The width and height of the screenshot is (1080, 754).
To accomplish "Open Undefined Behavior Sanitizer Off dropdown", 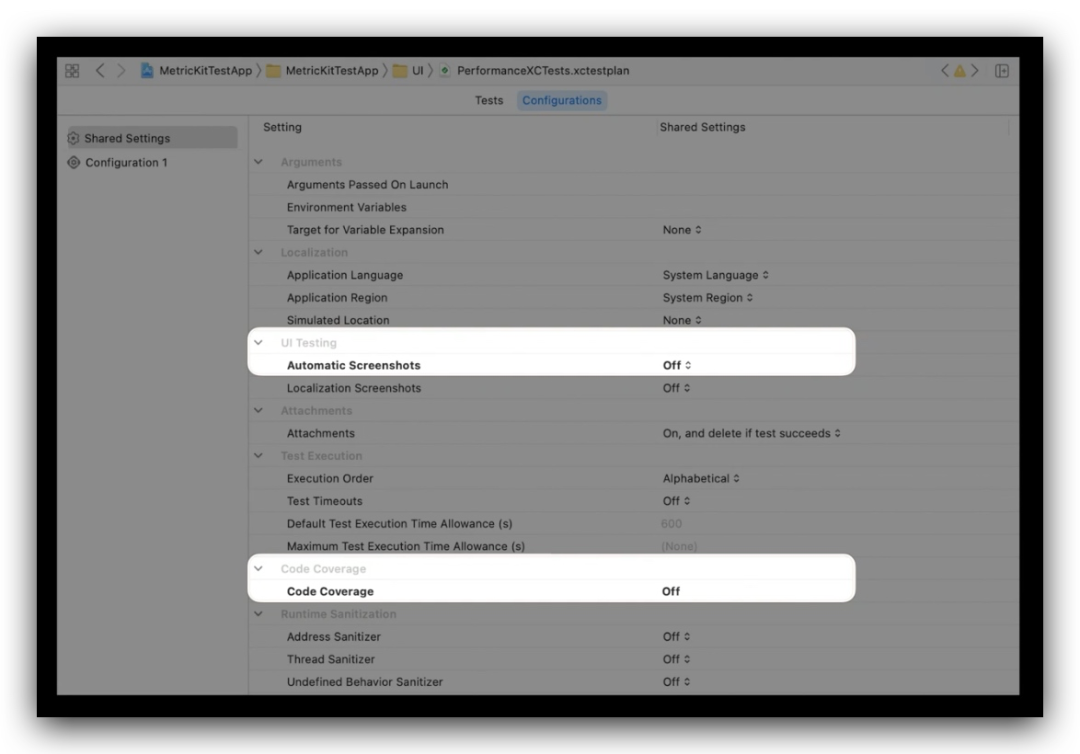I will coord(676,682).
